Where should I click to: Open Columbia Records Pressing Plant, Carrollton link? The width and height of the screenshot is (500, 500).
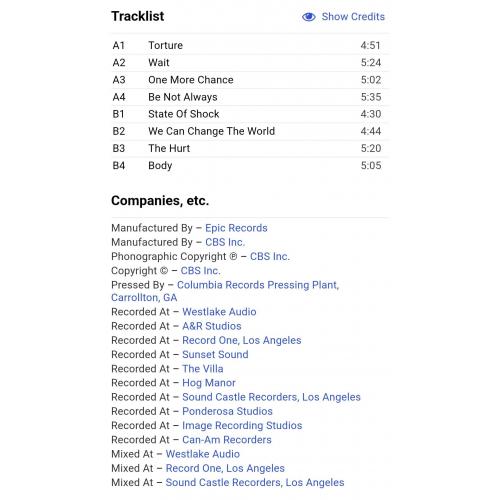(x=225, y=291)
